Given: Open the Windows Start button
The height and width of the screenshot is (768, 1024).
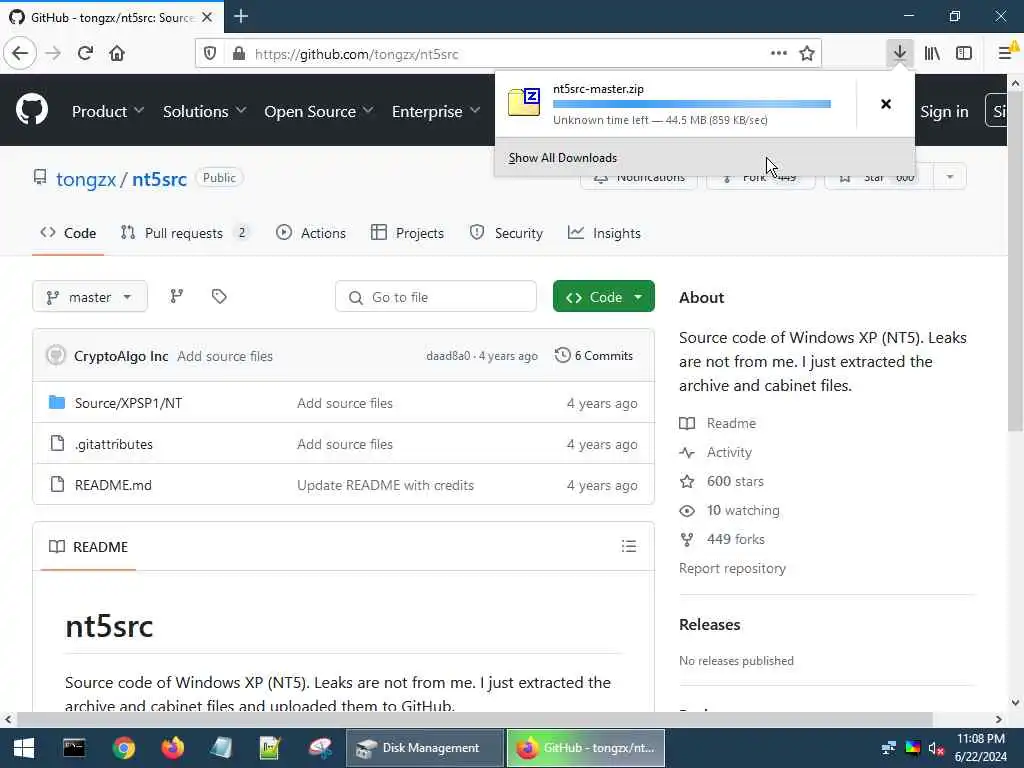Looking at the screenshot, I should 24,748.
